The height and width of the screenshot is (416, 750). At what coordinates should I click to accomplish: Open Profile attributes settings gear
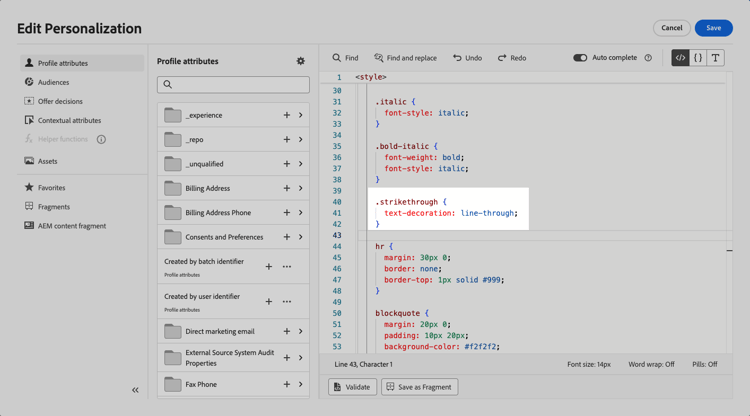300,61
